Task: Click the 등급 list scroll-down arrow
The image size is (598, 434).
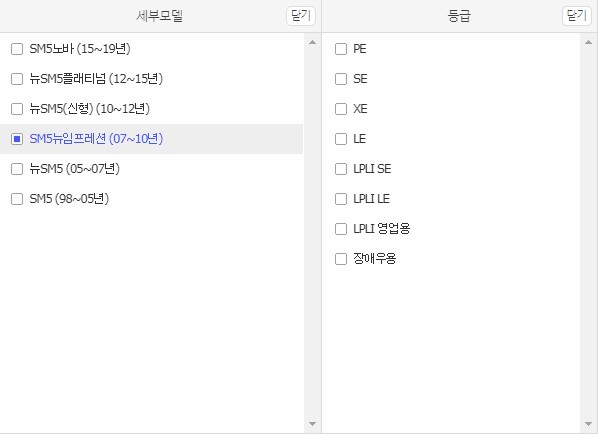Action: pos(588,424)
